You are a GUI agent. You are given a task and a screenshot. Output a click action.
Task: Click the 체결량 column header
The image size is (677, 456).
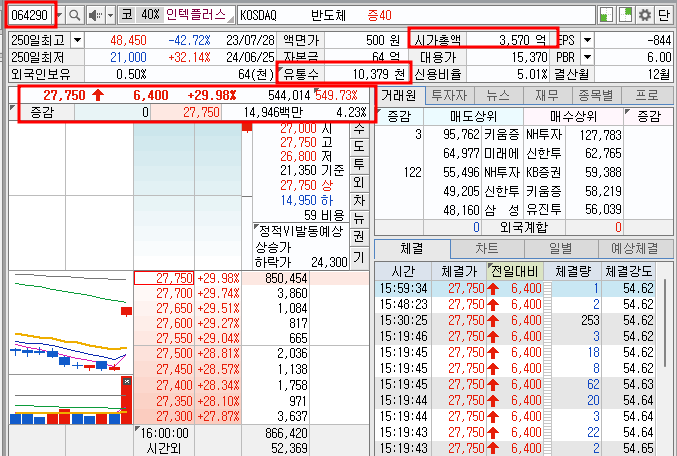[573, 272]
